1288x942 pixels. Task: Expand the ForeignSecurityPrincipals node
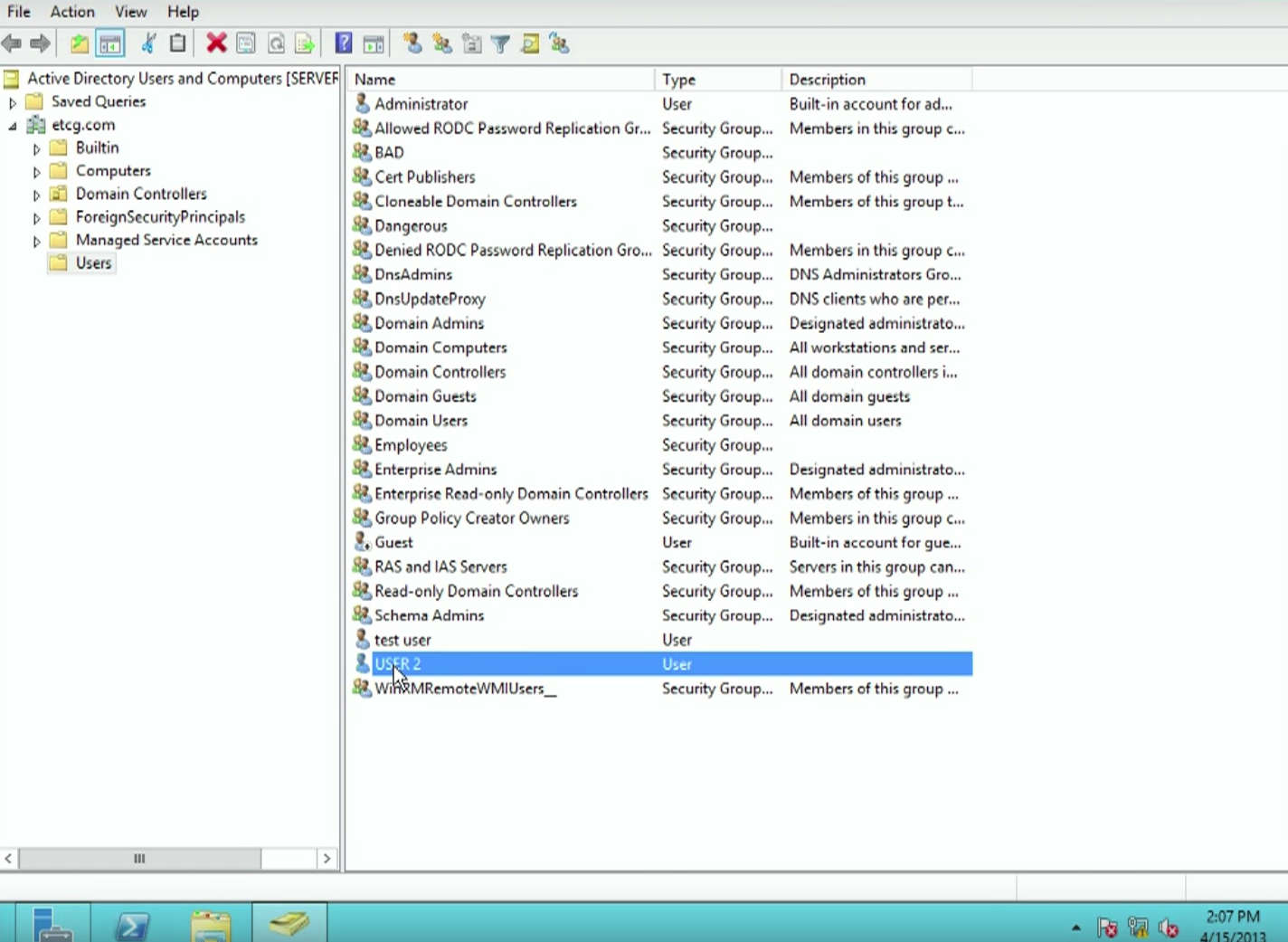click(37, 218)
